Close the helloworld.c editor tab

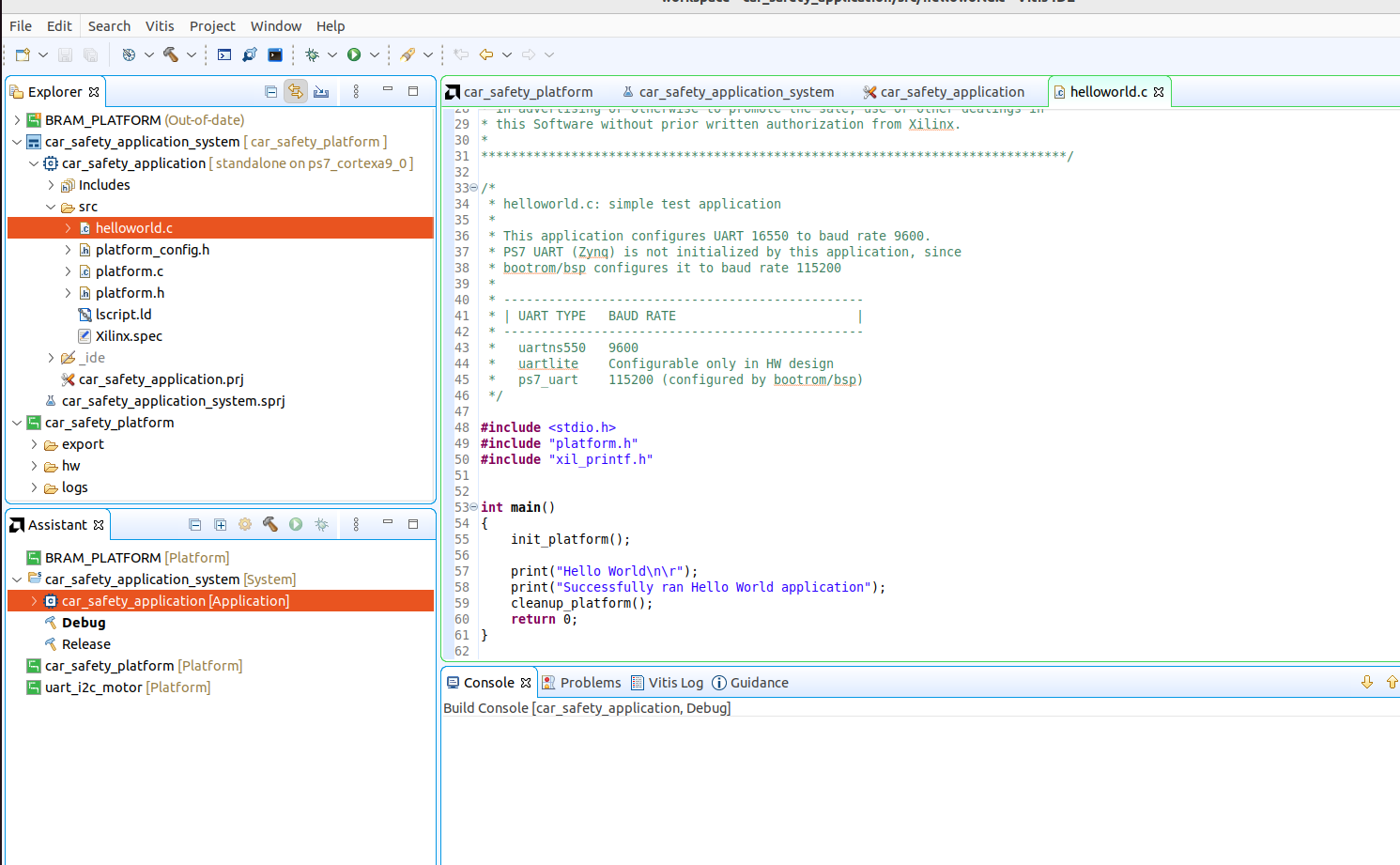(x=1160, y=92)
